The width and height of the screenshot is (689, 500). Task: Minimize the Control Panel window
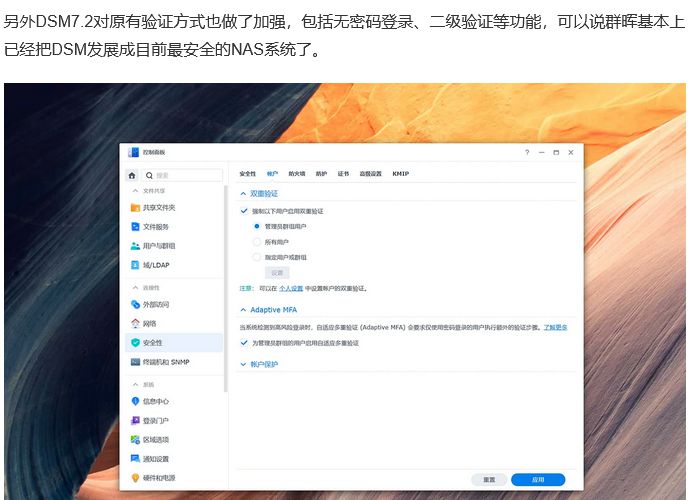coord(541,152)
